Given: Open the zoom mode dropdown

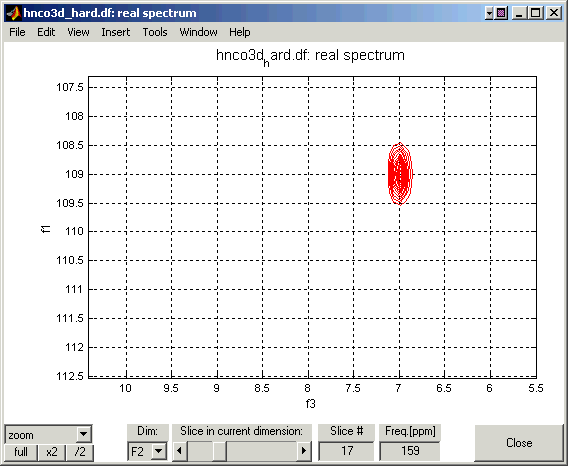Looking at the screenshot, I should click(x=83, y=434).
